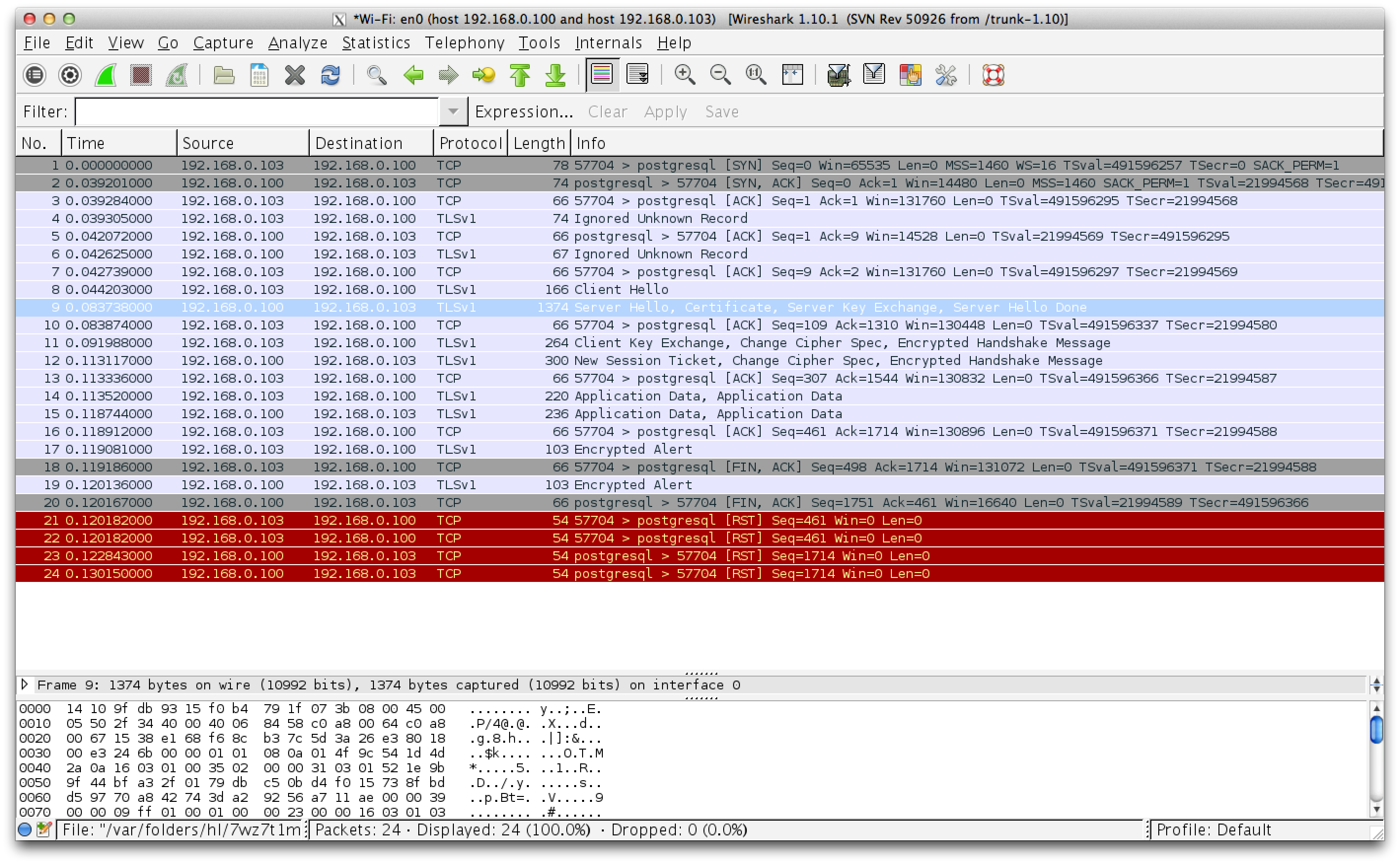The image size is (1400, 864).
Task: Find a packet (magnifier icon)
Action: [x=376, y=75]
